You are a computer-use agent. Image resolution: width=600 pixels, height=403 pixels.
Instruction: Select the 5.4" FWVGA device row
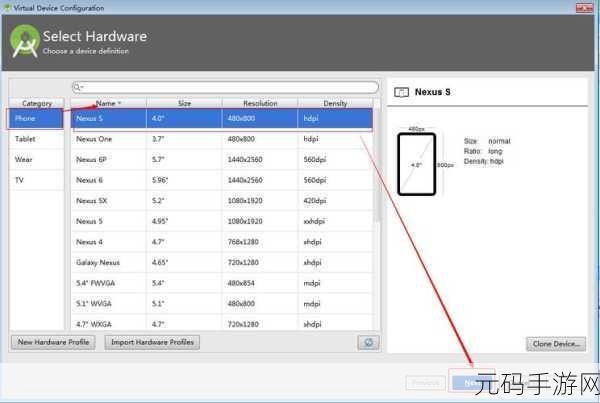click(222, 283)
